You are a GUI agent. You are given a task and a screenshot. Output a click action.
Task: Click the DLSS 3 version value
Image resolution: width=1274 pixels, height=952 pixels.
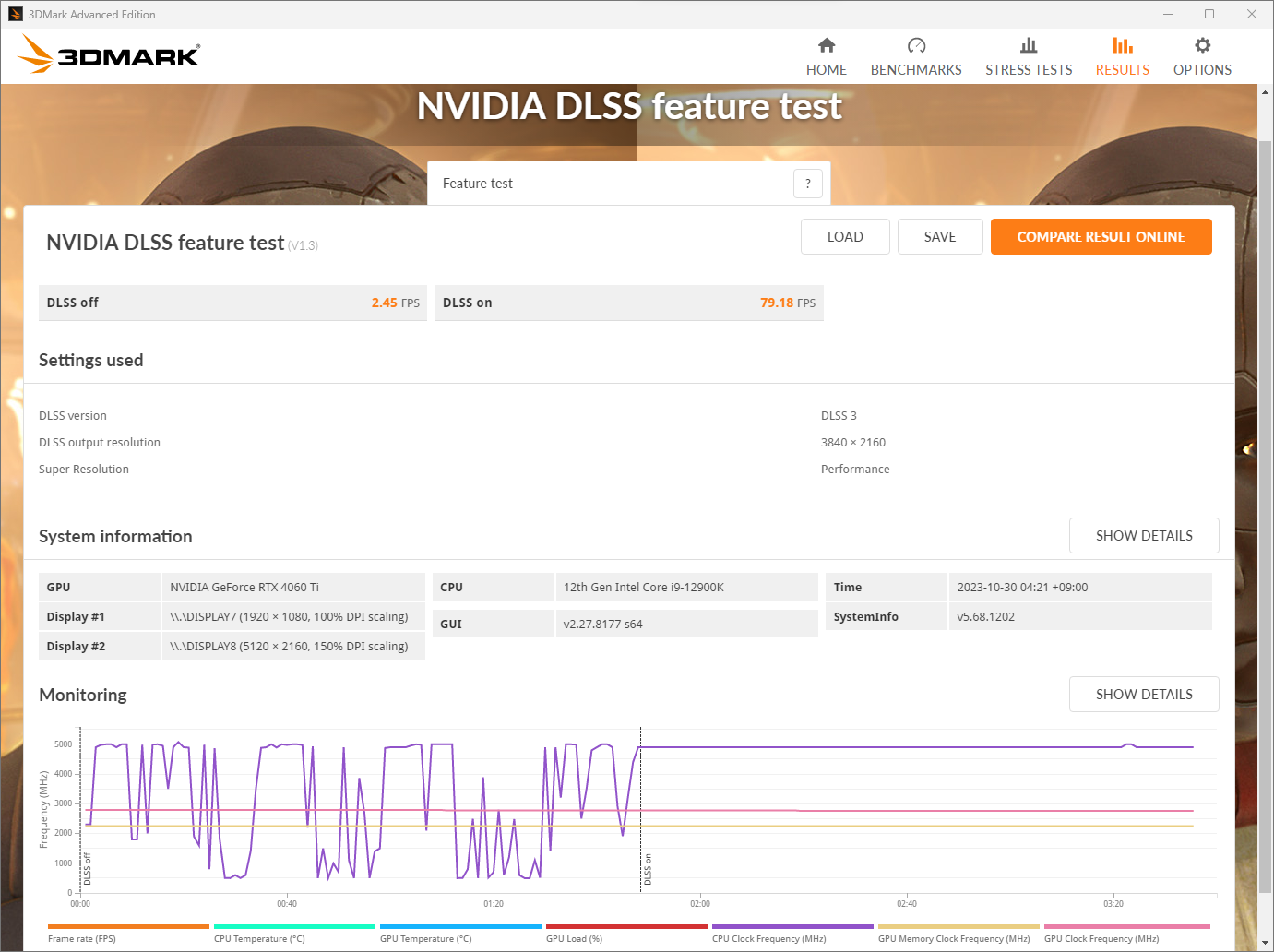click(x=839, y=416)
